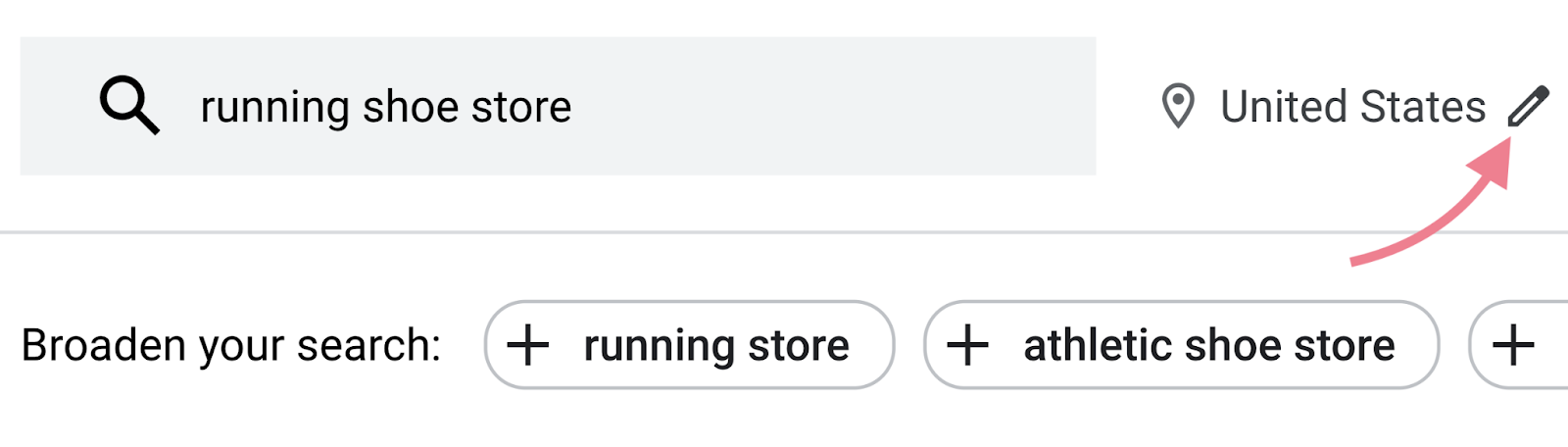Click empty area of search box right of the query

833,106
